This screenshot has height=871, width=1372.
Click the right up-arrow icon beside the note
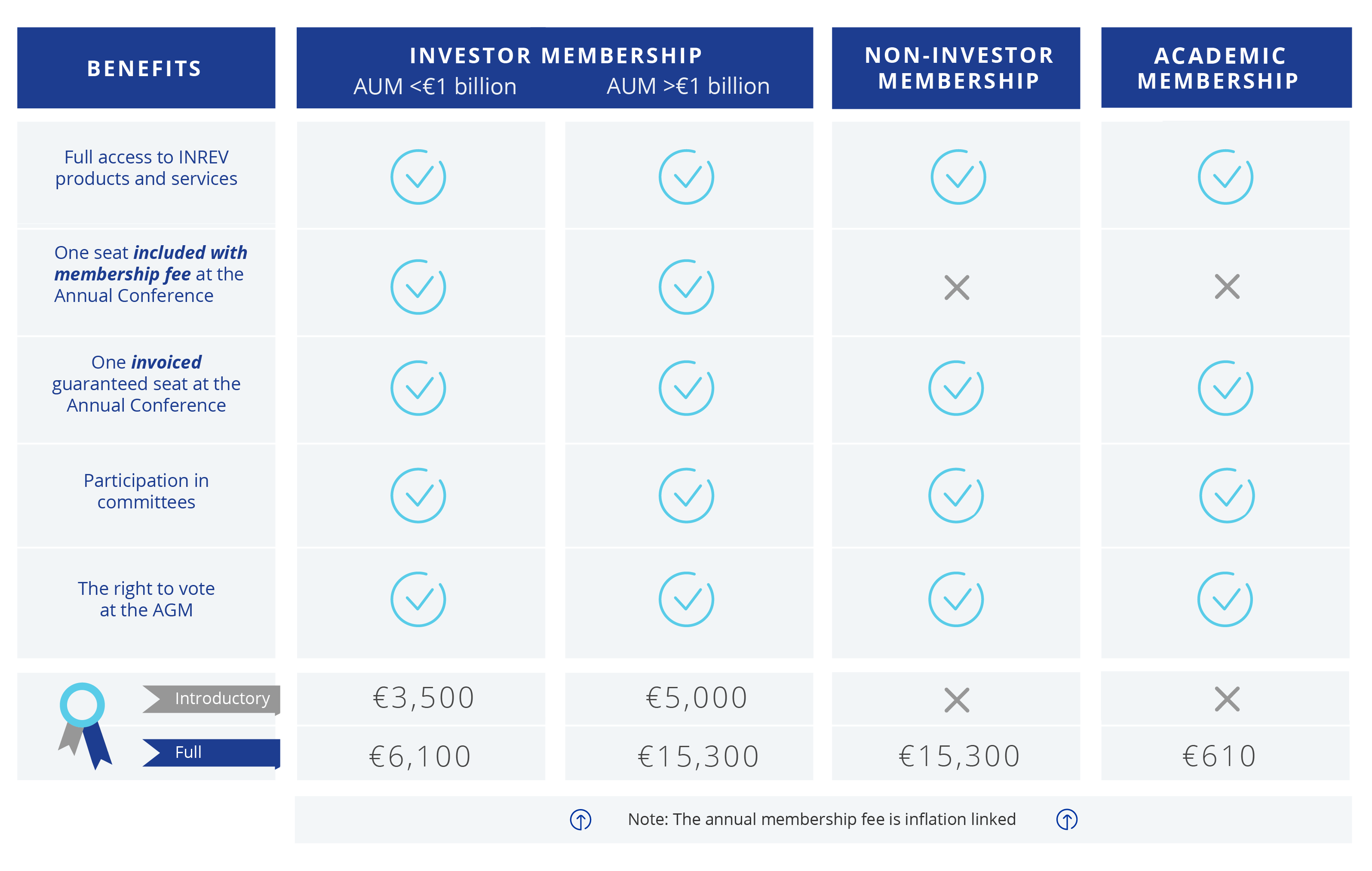pyautogui.click(x=1067, y=820)
